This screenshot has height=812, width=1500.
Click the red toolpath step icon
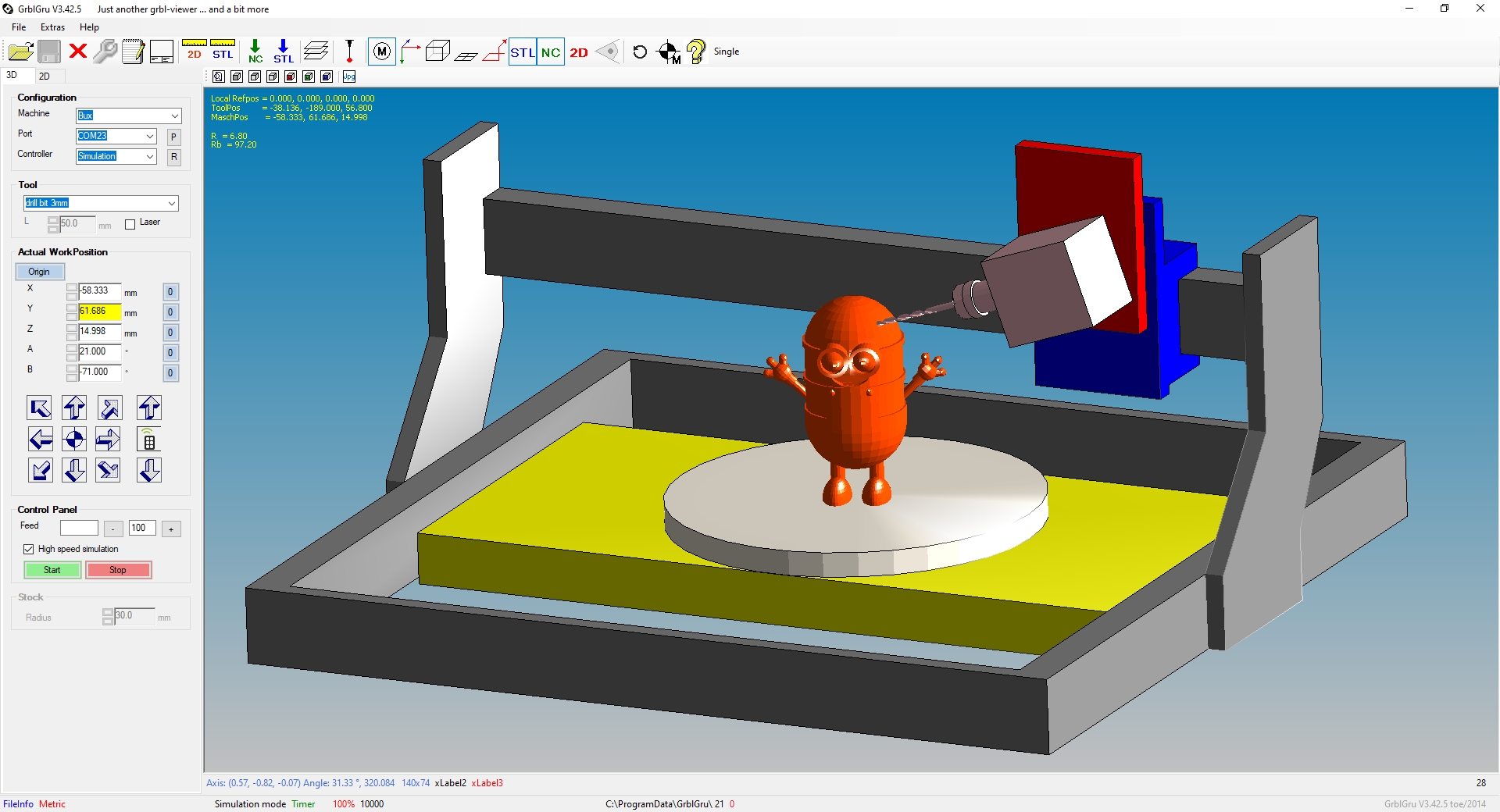point(494,52)
